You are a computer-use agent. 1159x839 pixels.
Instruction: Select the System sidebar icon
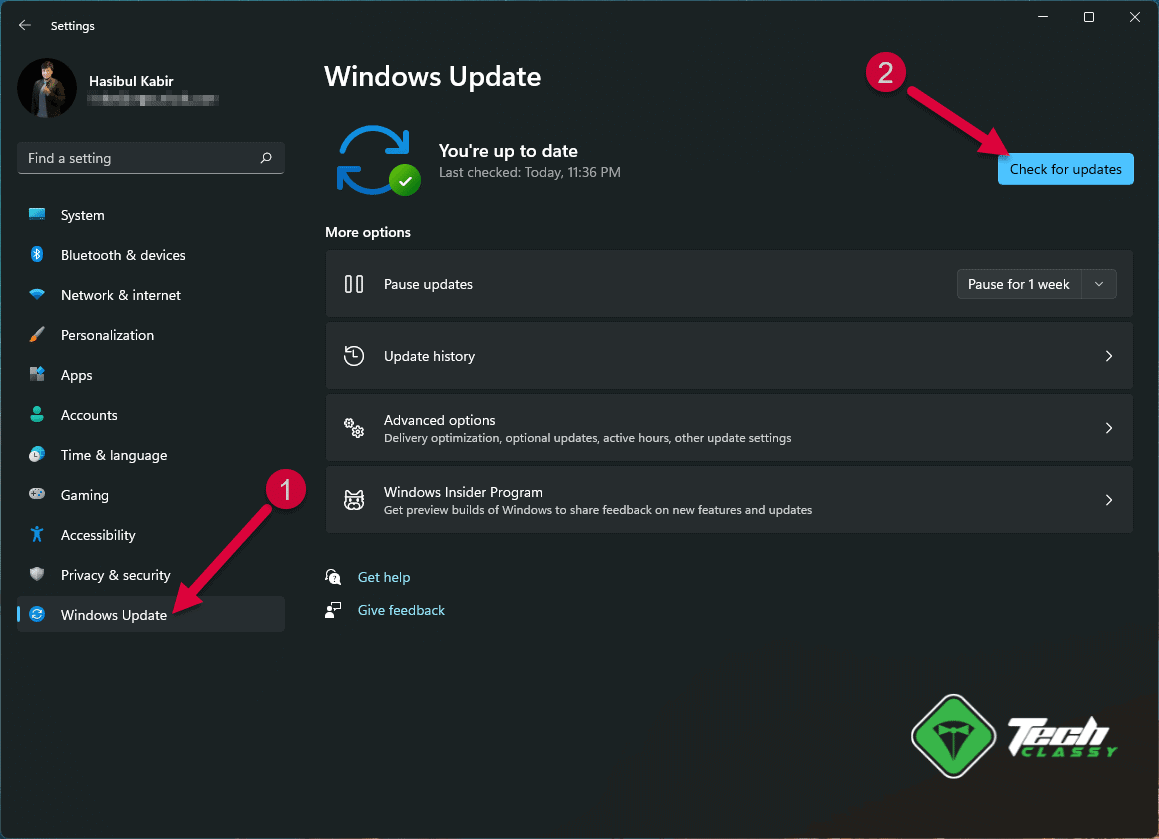click(37, 214)
